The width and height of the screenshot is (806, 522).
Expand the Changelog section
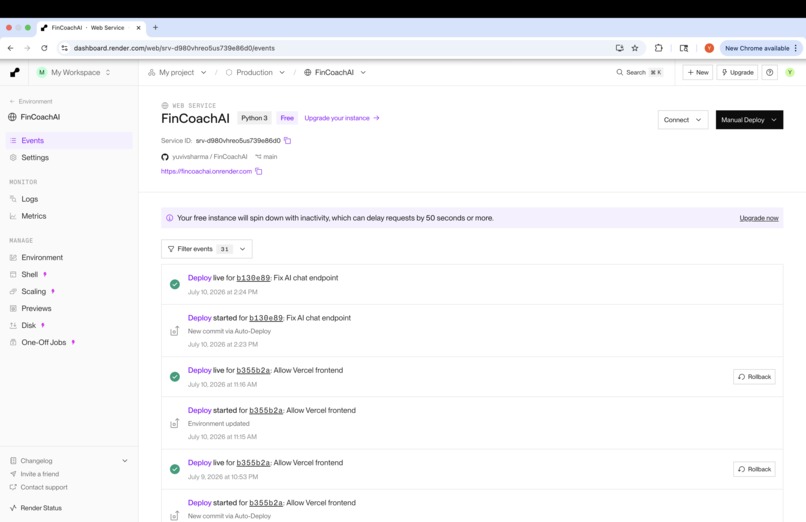coord(125,461)
